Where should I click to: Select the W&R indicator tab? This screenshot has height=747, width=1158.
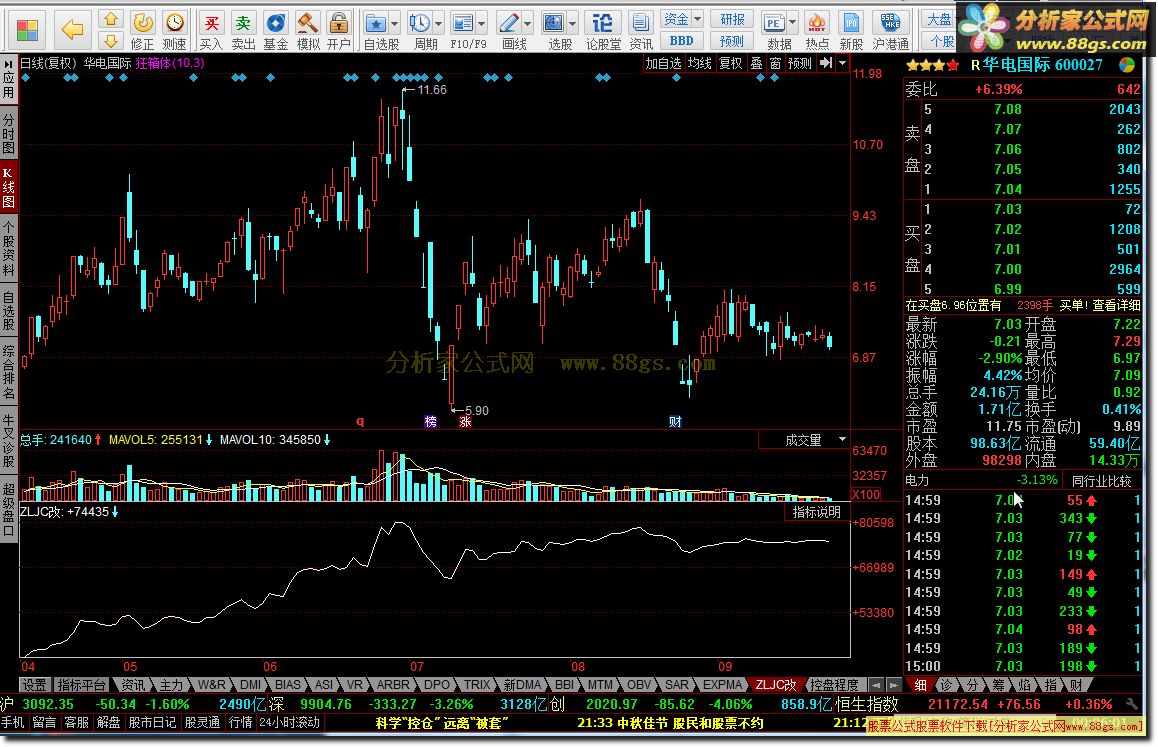(x=211, y=685)
